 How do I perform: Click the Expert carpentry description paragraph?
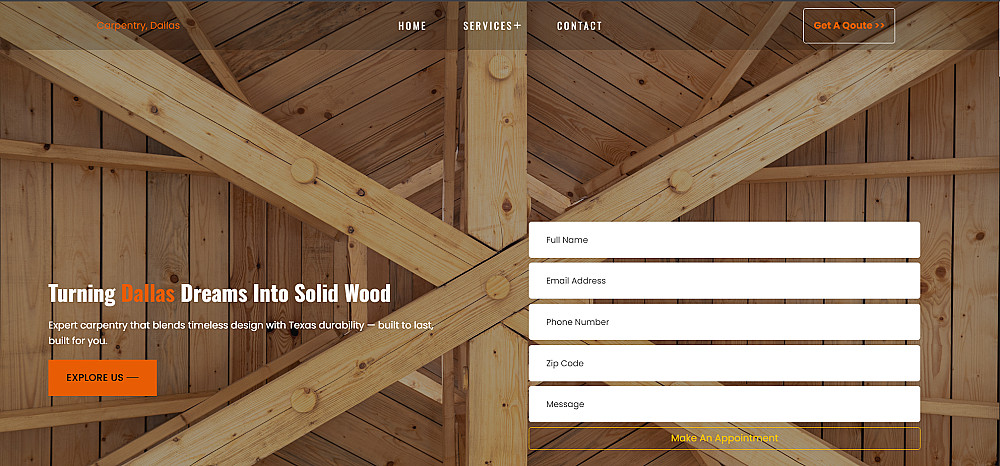click(241, 333)
